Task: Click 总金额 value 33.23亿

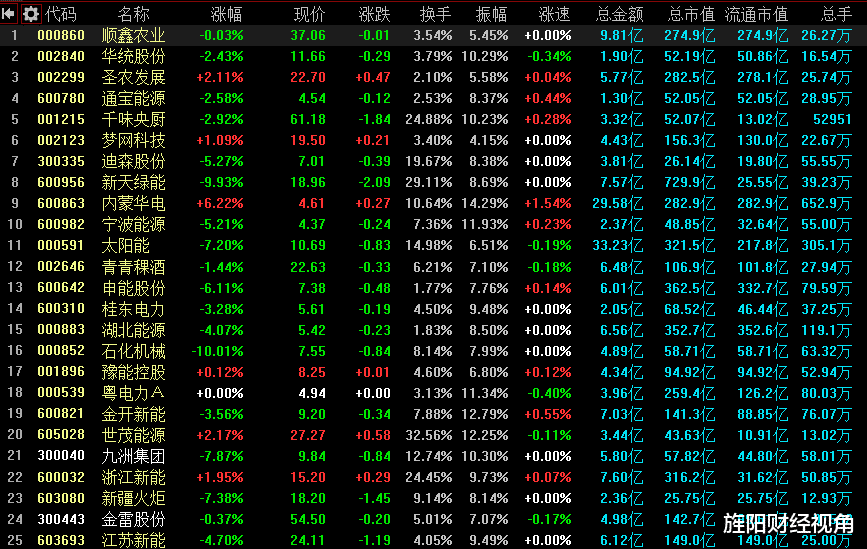Action: tap(618, 245)
